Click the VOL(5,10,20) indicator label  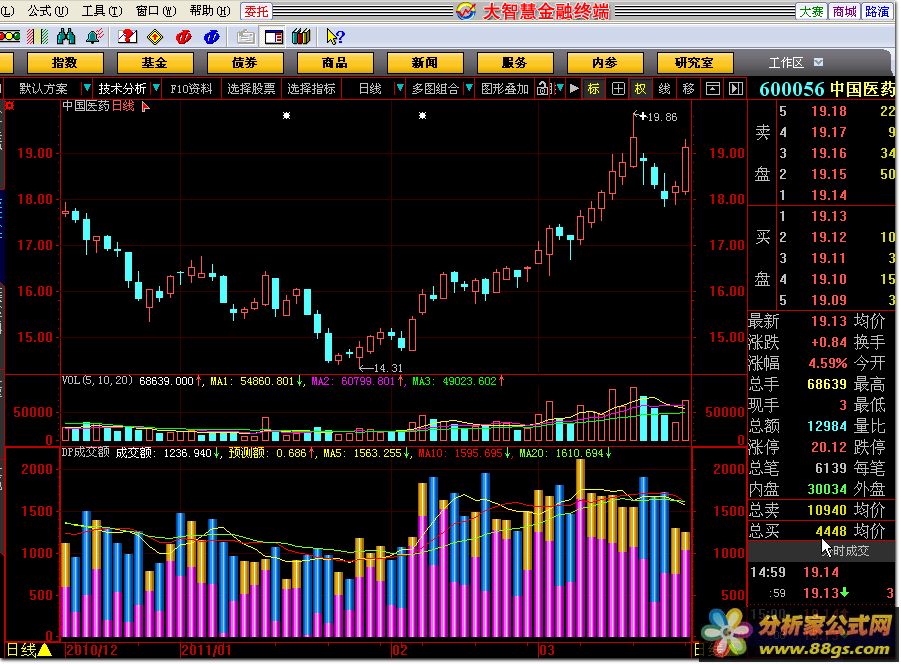click(97, 380)
